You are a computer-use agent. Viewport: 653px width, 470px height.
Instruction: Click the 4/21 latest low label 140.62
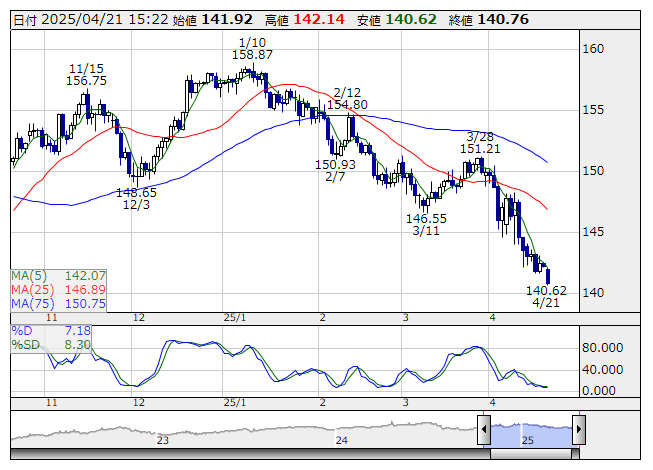(x=546, y=290)
